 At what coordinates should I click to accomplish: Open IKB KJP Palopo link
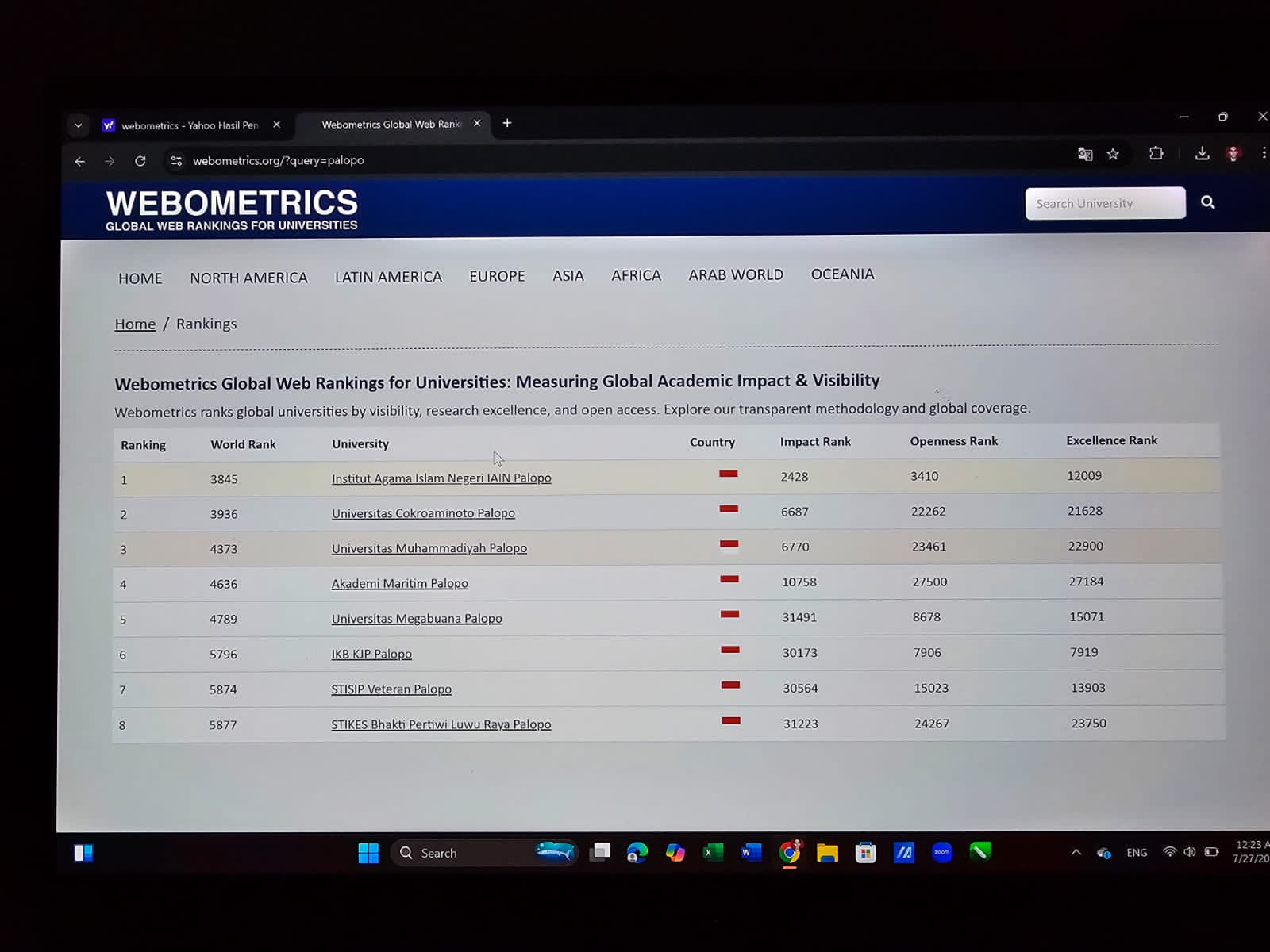coord(371,654)
